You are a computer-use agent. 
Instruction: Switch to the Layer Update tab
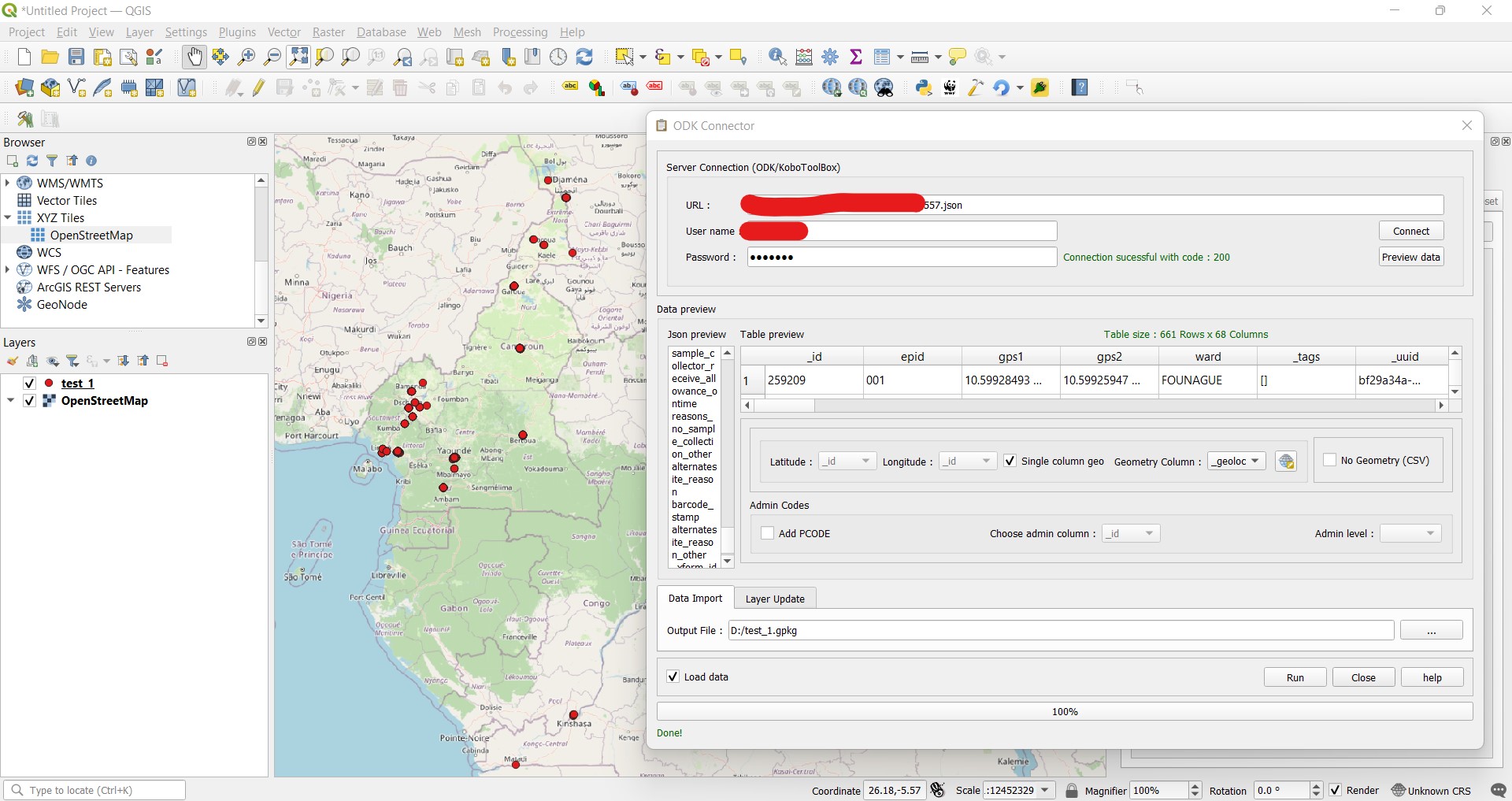(775, 599)
